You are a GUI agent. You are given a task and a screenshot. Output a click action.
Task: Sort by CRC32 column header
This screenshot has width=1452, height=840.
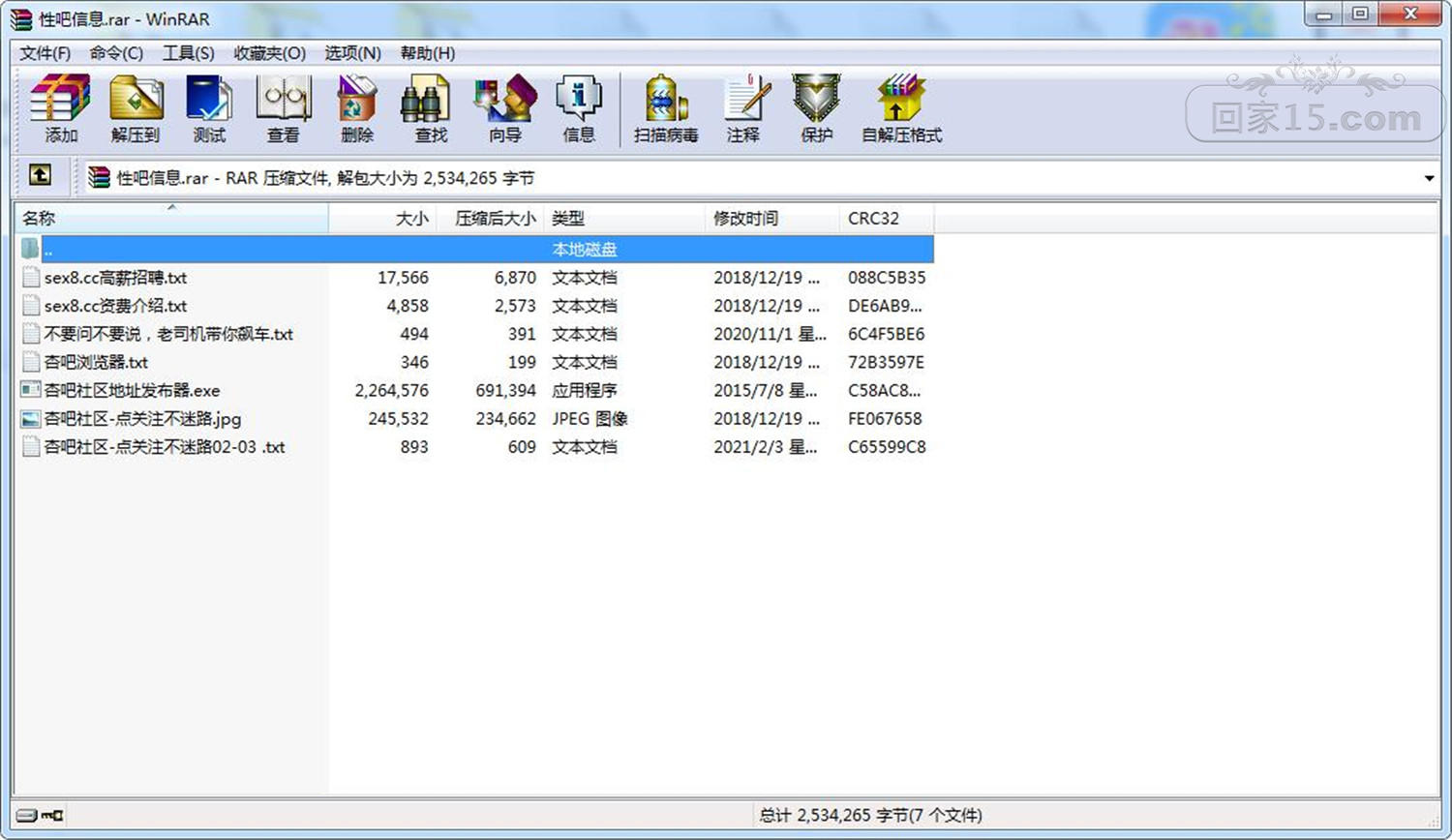tap(887, 218)
